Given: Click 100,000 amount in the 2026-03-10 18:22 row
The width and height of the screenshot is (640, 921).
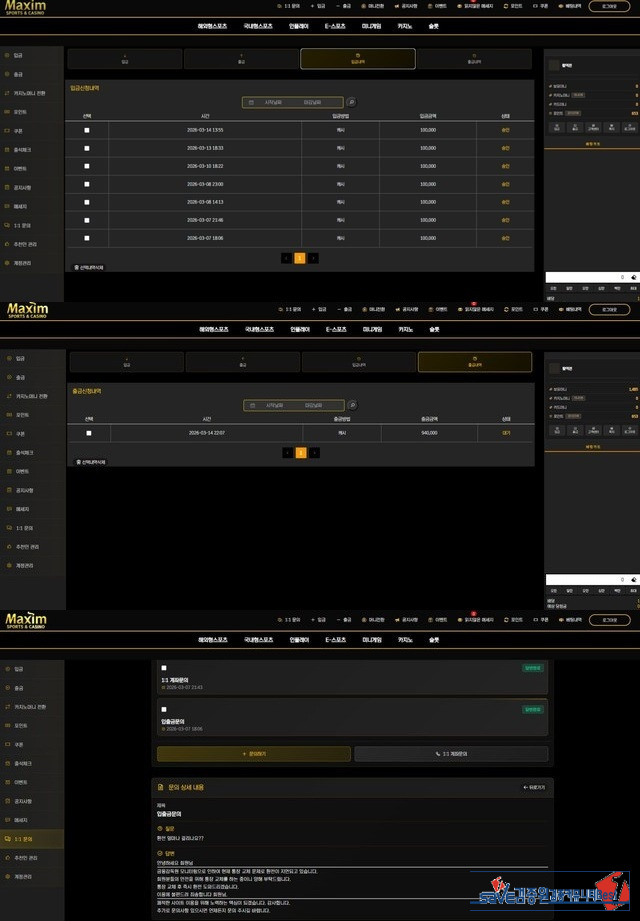Looking at the screenshot, I should coord(428,166).
